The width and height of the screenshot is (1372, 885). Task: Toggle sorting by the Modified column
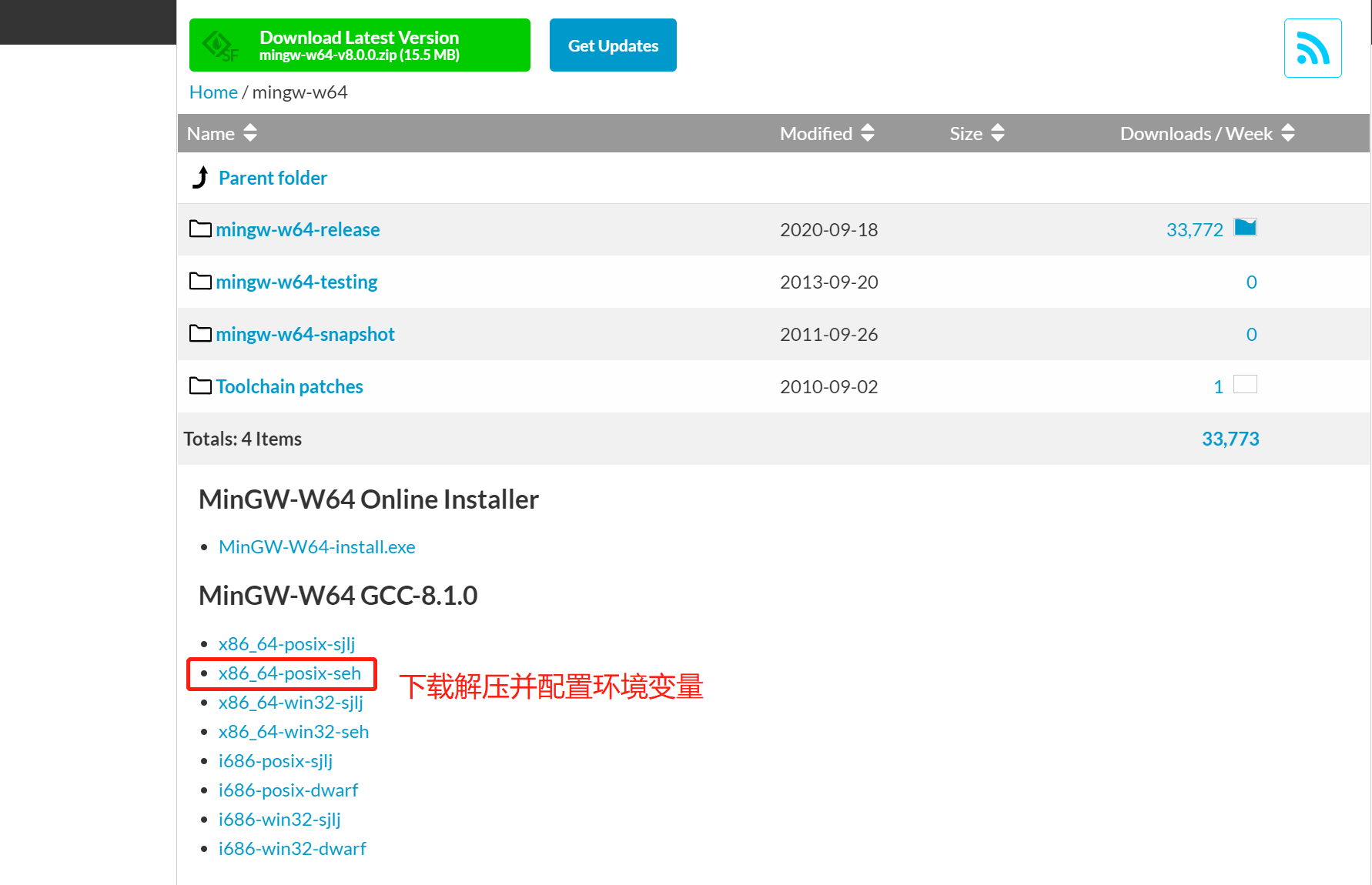(868, 132)
